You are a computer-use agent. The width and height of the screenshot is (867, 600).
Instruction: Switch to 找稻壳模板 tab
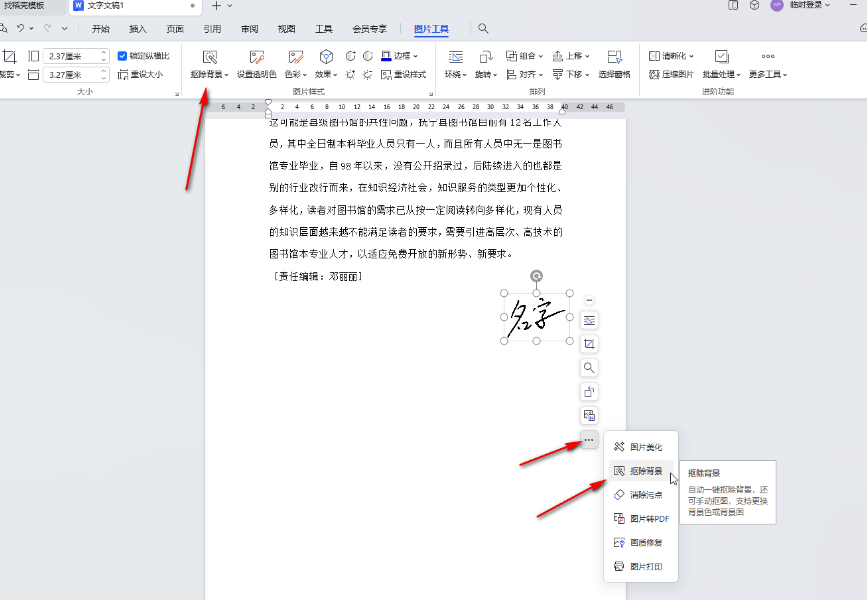point(25,6)
